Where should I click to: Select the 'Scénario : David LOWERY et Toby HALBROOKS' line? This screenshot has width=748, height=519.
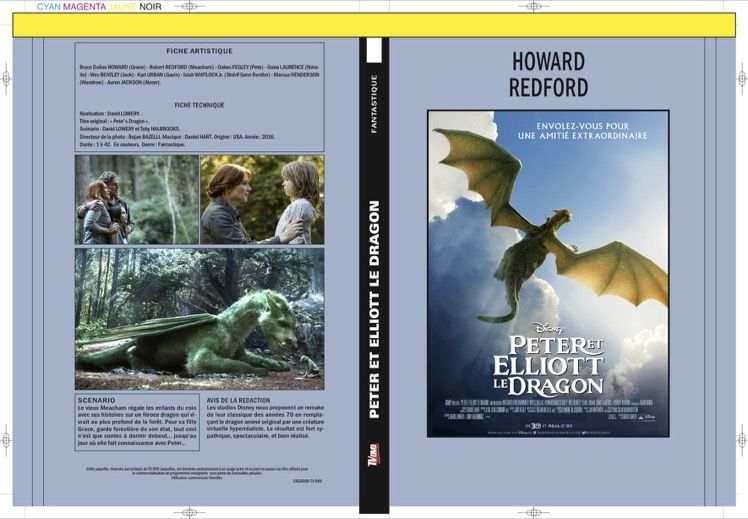[130, 129]
